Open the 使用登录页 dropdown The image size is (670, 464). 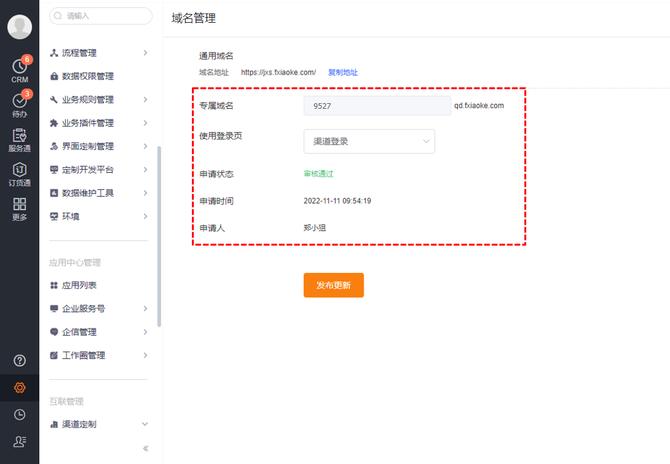[369, 141]
